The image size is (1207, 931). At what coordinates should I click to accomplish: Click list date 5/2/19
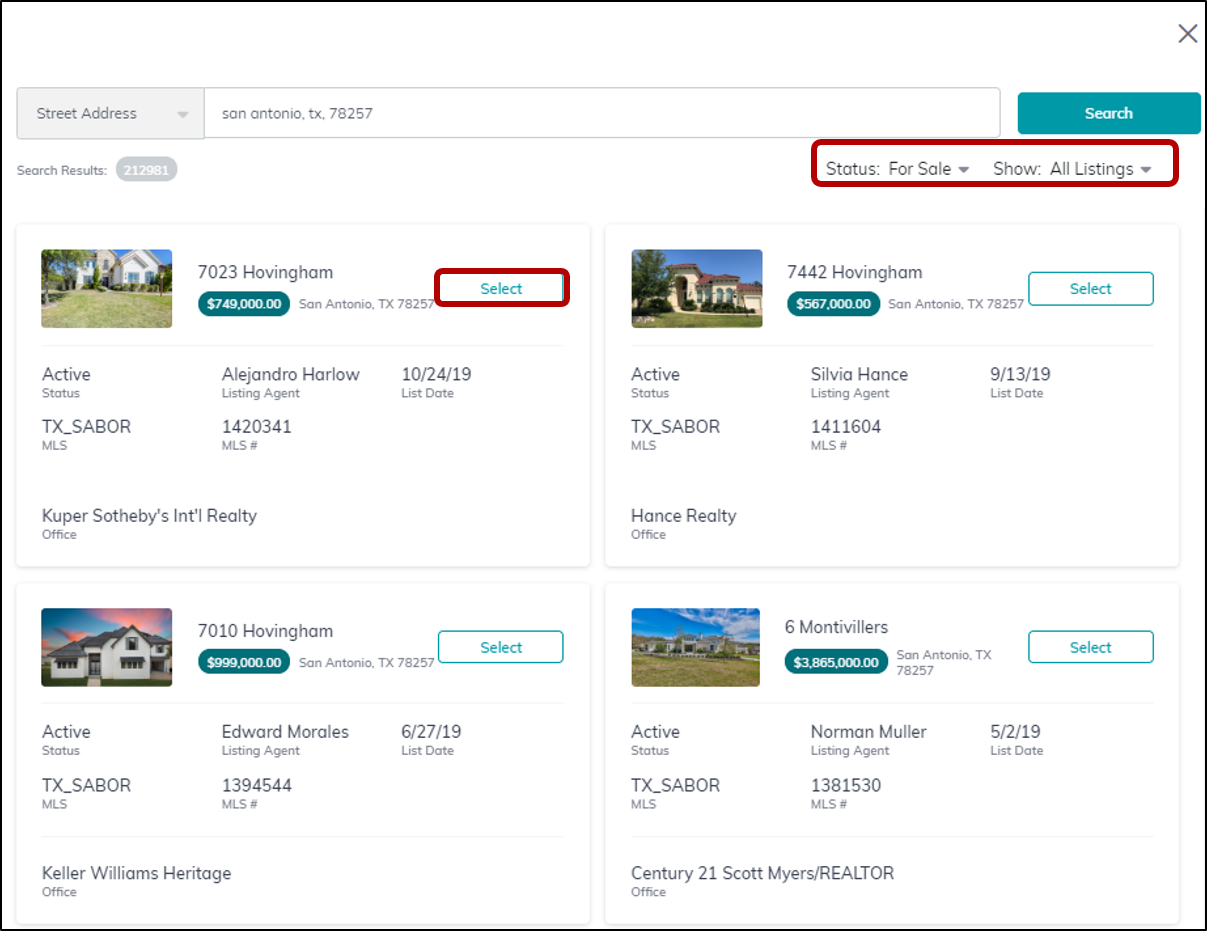point(1015,732)
